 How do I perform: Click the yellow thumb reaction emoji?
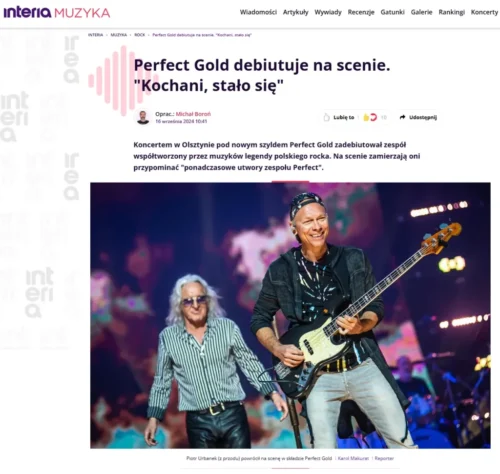(x=366, y=117)
